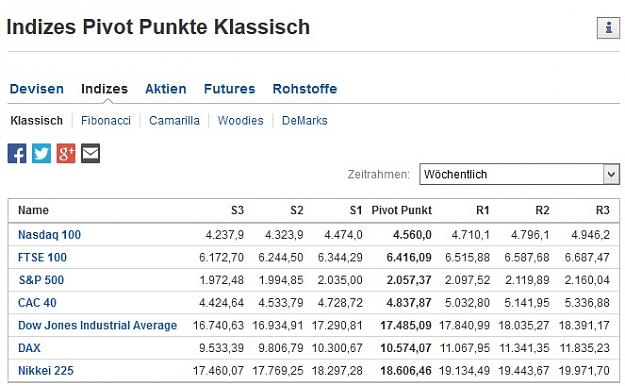The image size is (625, 386).
Task: Select the Camarilla pivot method
Action: click(x=174, y=121)
